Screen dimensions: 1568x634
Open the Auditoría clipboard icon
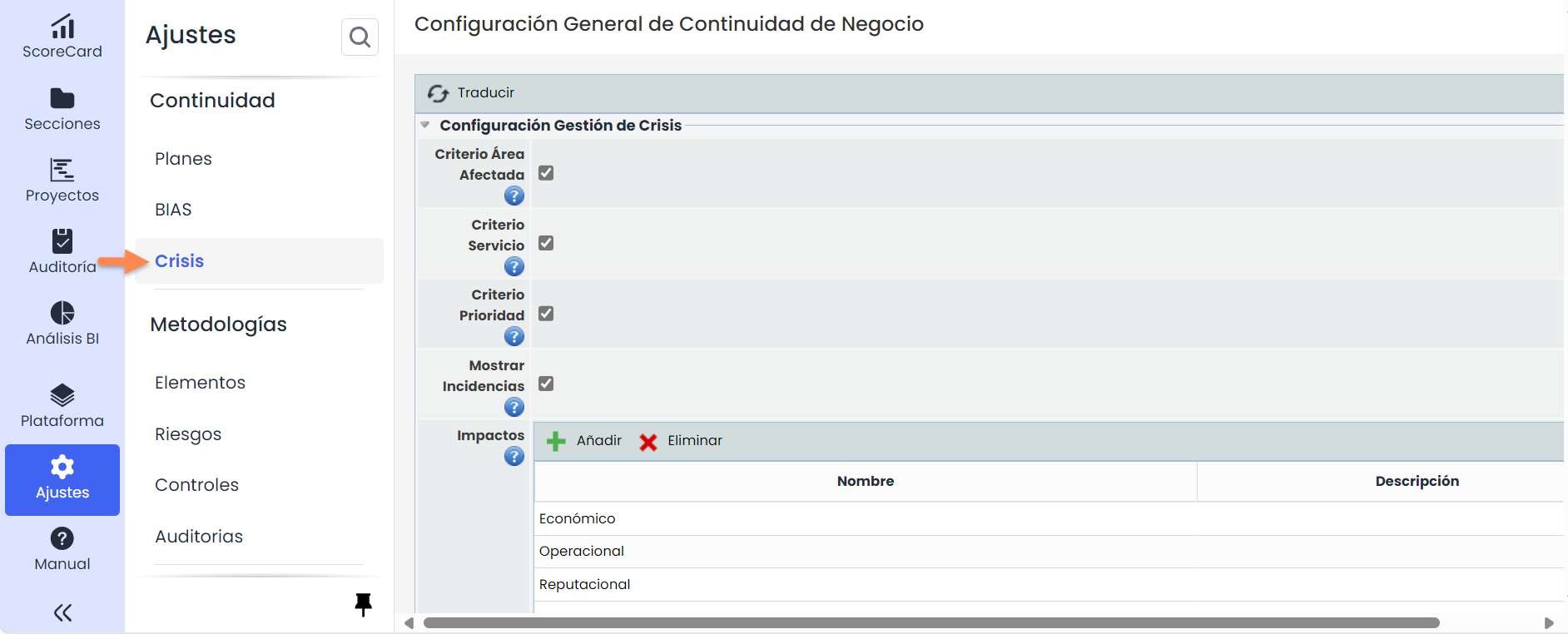(x=62, y=241)
